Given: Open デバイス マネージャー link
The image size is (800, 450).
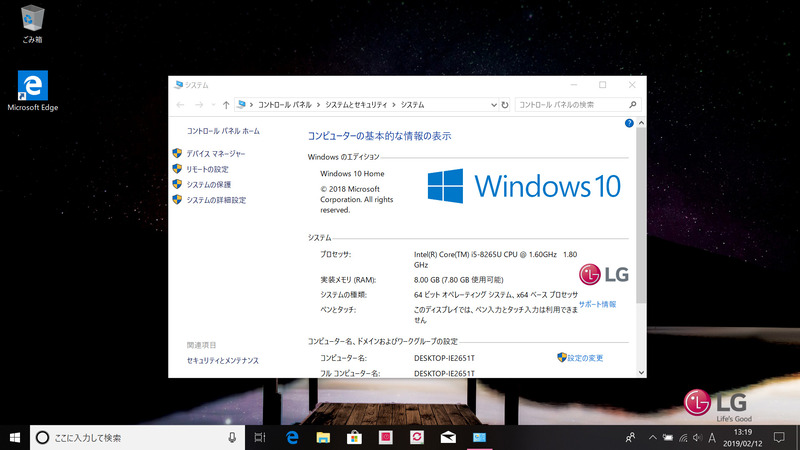Looking at the screenshot, I should [215, 154].
